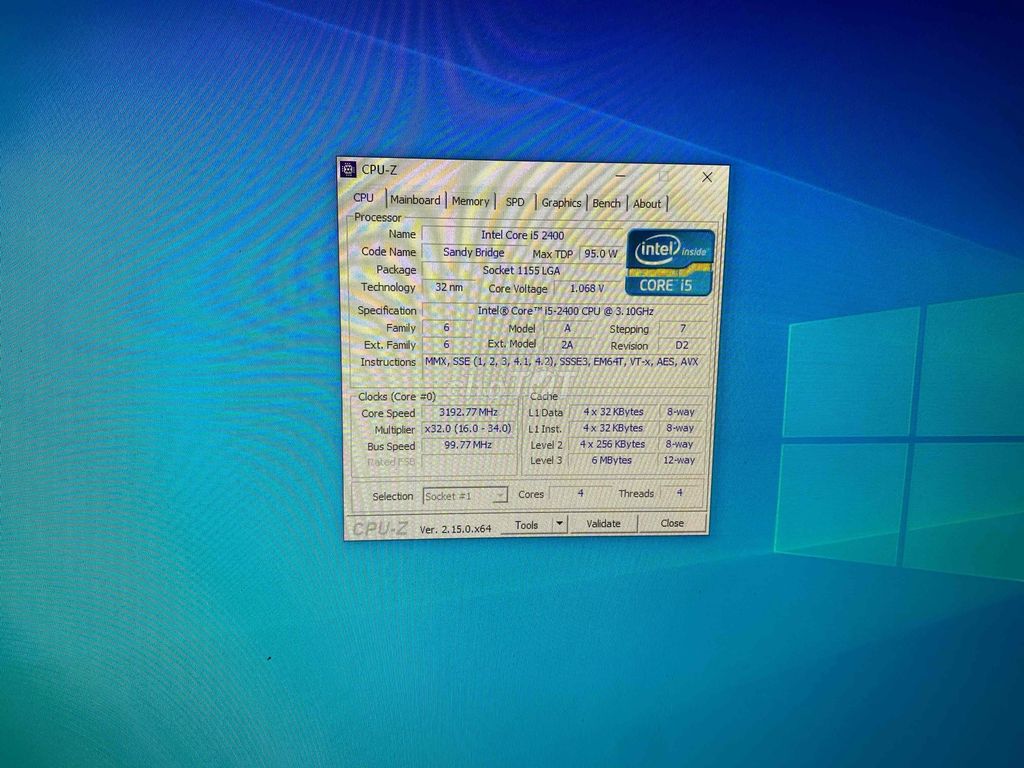Click the Close button at bottom
Image resolution: width=1024 pixels, height=768 pixels.
pyautogui.click(x=672, y=523)
